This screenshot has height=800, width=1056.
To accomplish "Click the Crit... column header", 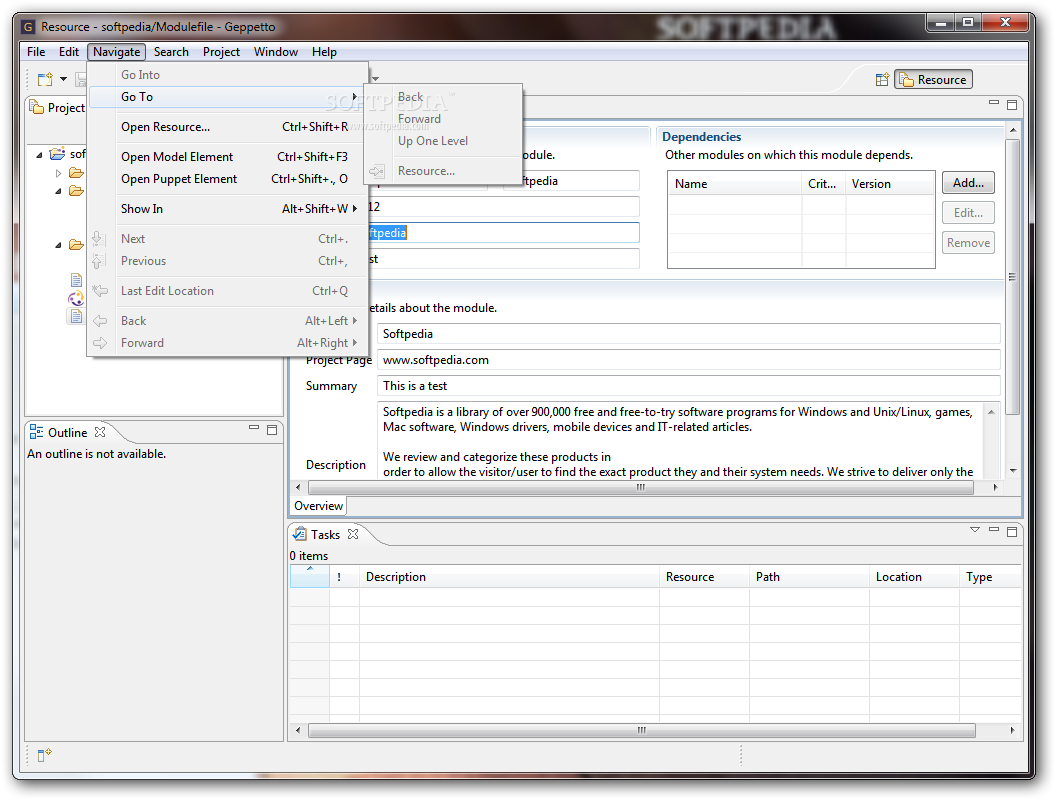I will click(824, 184).
